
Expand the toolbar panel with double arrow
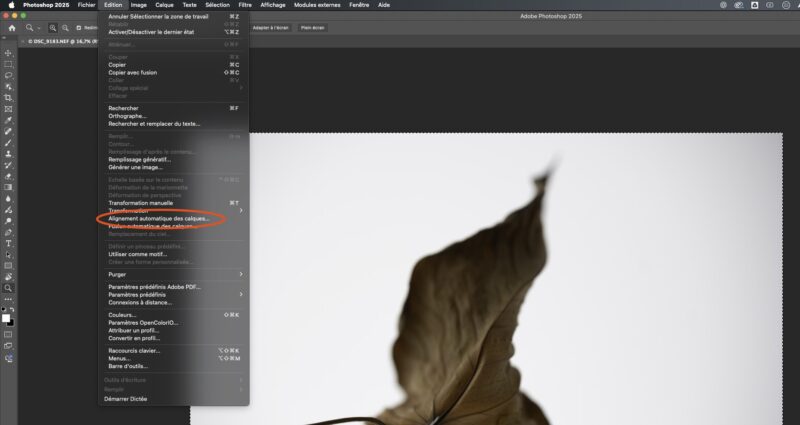[x=4, y=38]
